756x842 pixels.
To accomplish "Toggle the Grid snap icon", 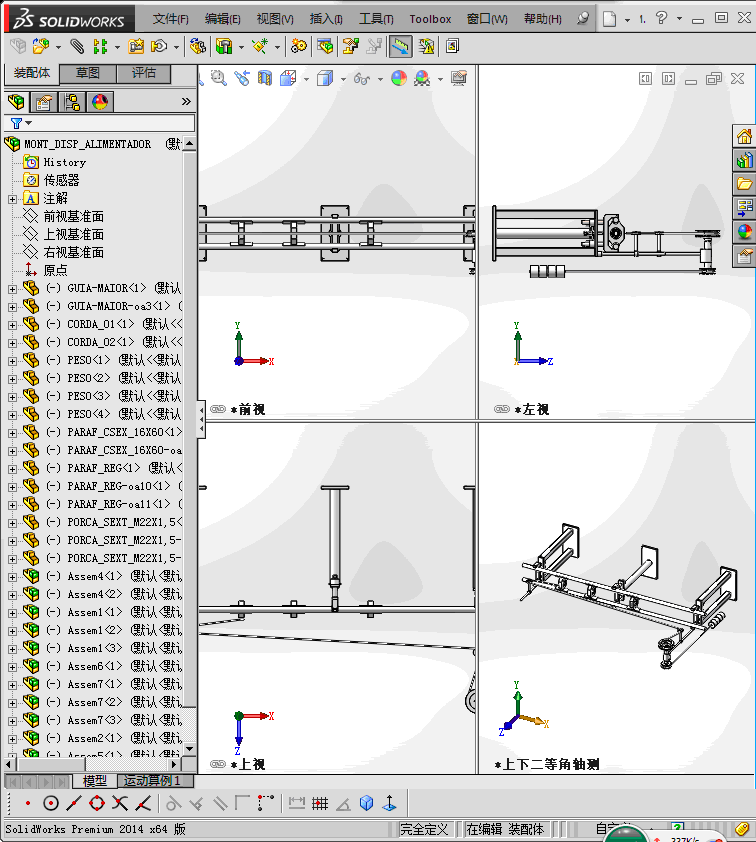I will [x=320, y=803].
